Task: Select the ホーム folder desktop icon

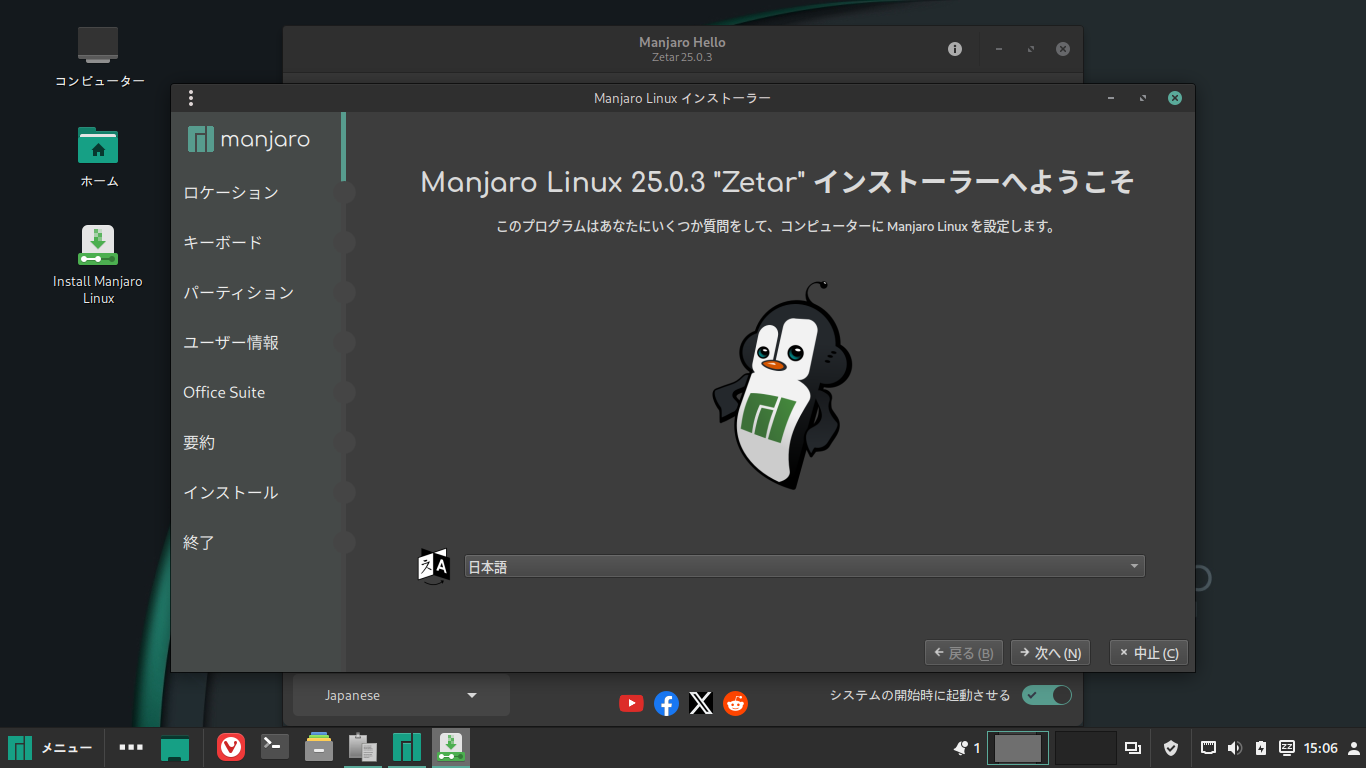Action: tap(98, 156)
